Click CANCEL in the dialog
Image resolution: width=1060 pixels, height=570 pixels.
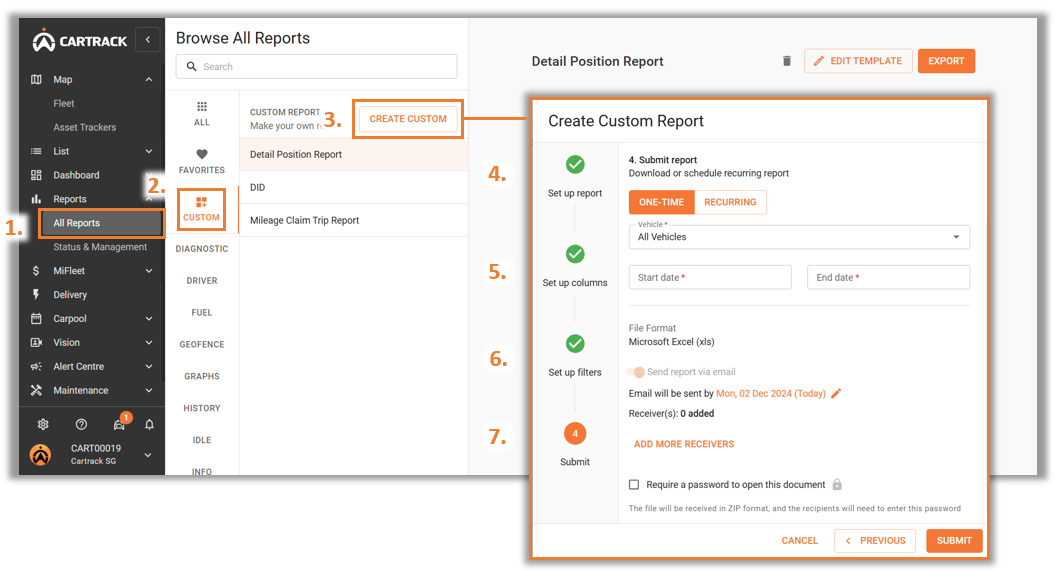click(799, 541)
